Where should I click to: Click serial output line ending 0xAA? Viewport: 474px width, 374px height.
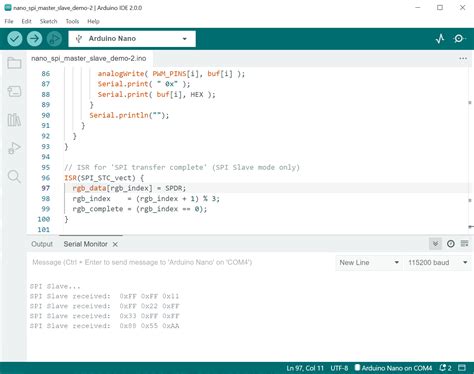pos(104,326)
